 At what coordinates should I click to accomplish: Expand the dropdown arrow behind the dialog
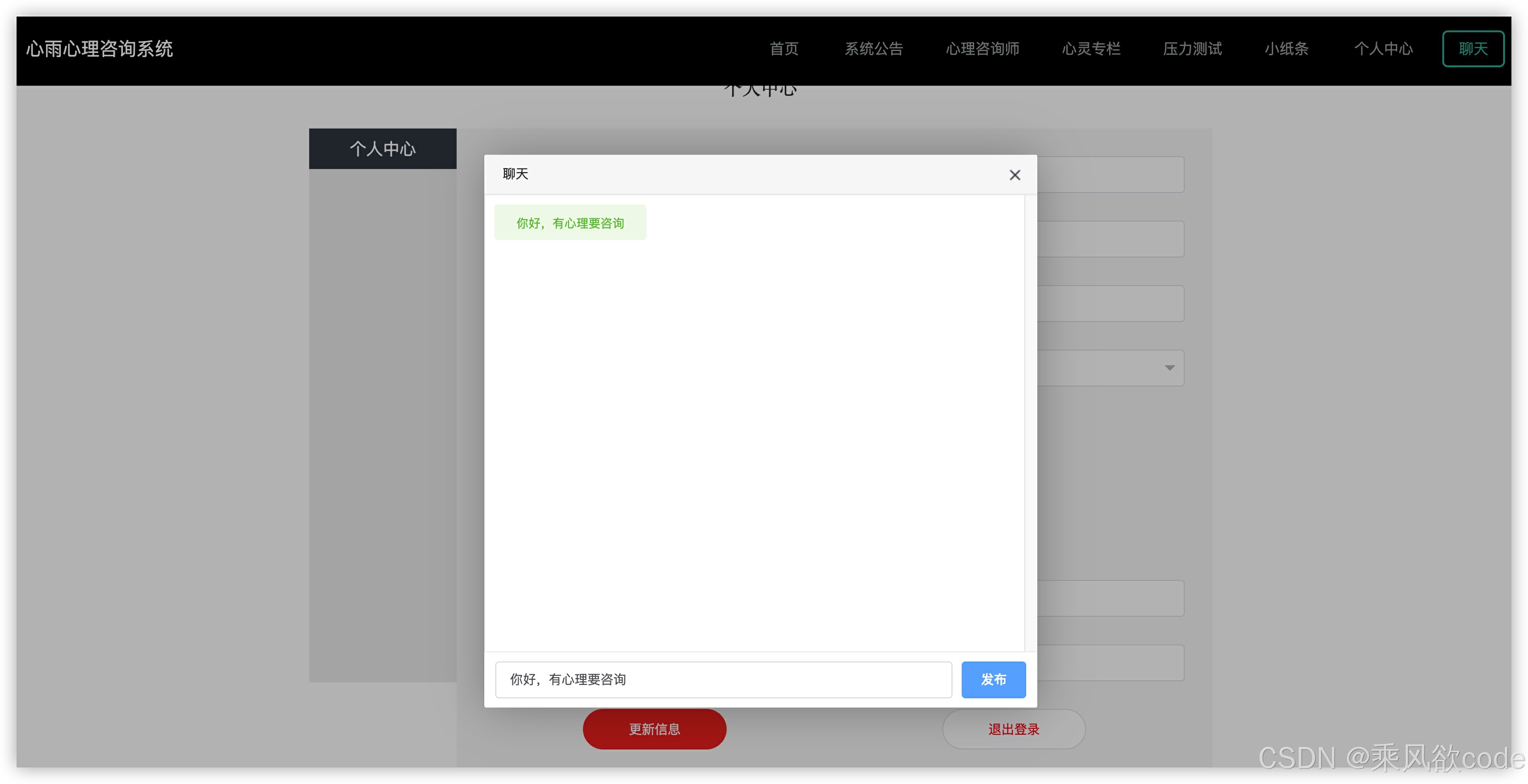1169,368
